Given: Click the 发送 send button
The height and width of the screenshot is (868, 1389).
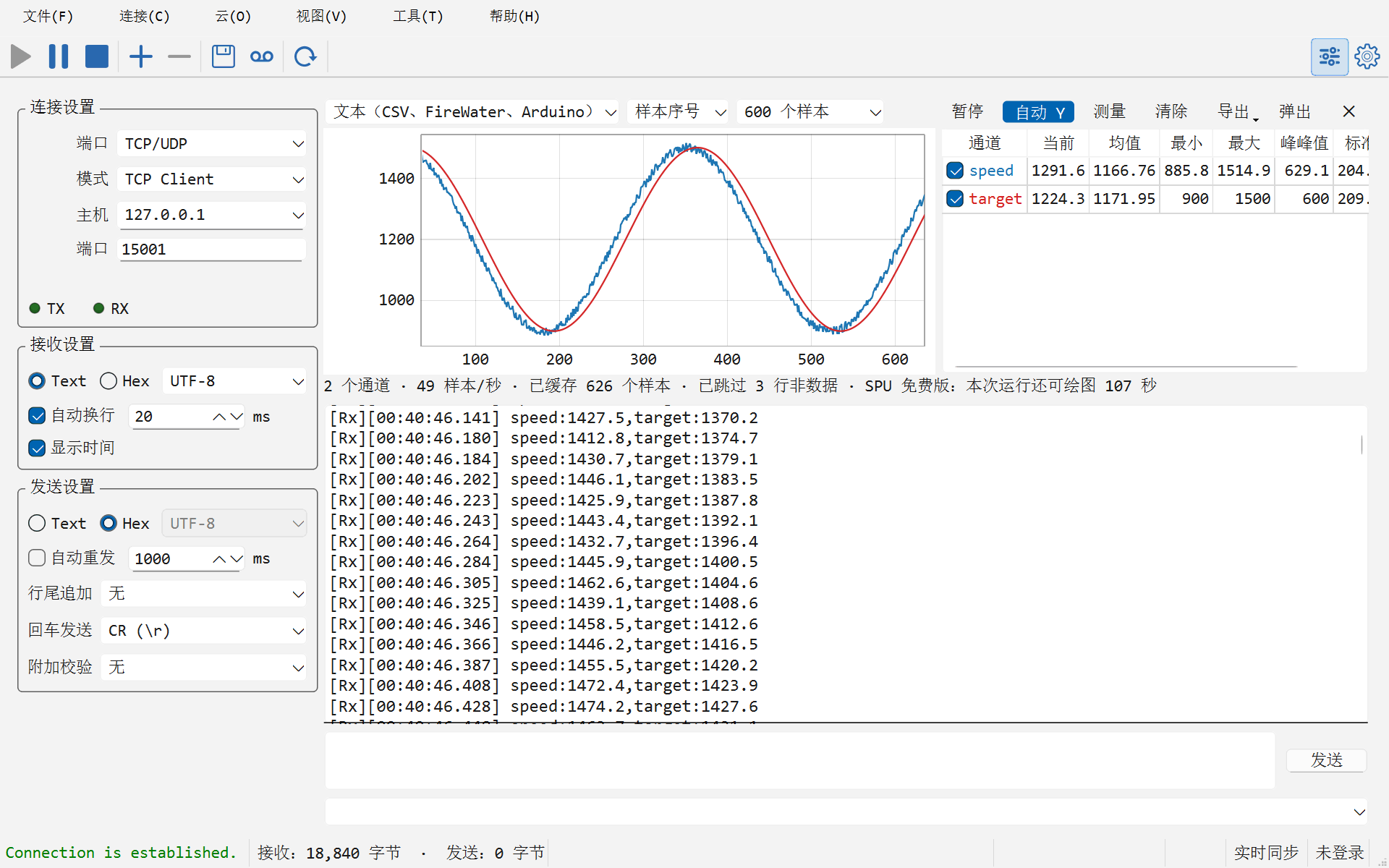Looking at the screenshot, I should point(1327,760).
